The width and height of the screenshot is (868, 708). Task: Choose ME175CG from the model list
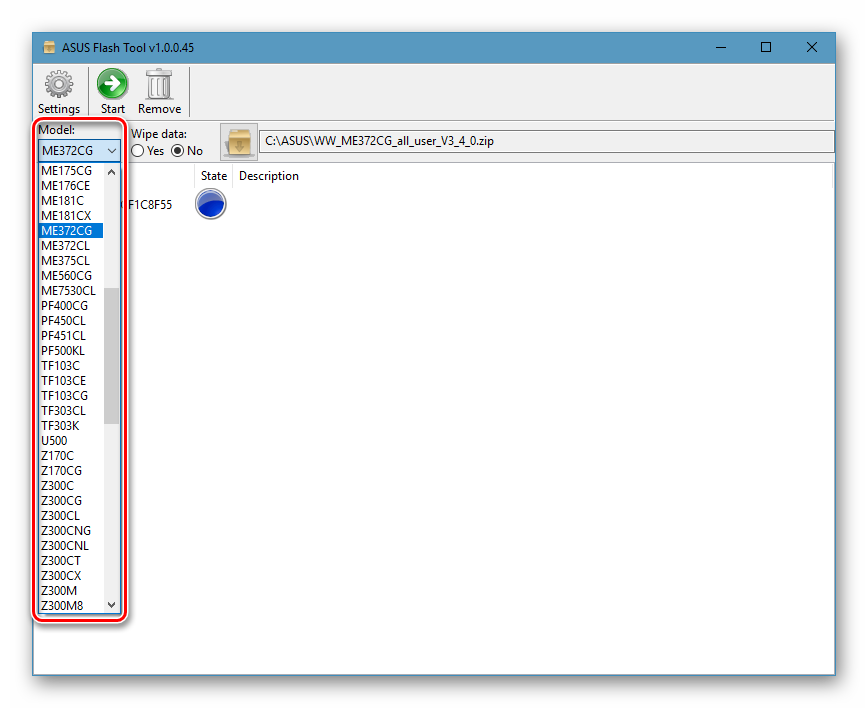(71, 170)
